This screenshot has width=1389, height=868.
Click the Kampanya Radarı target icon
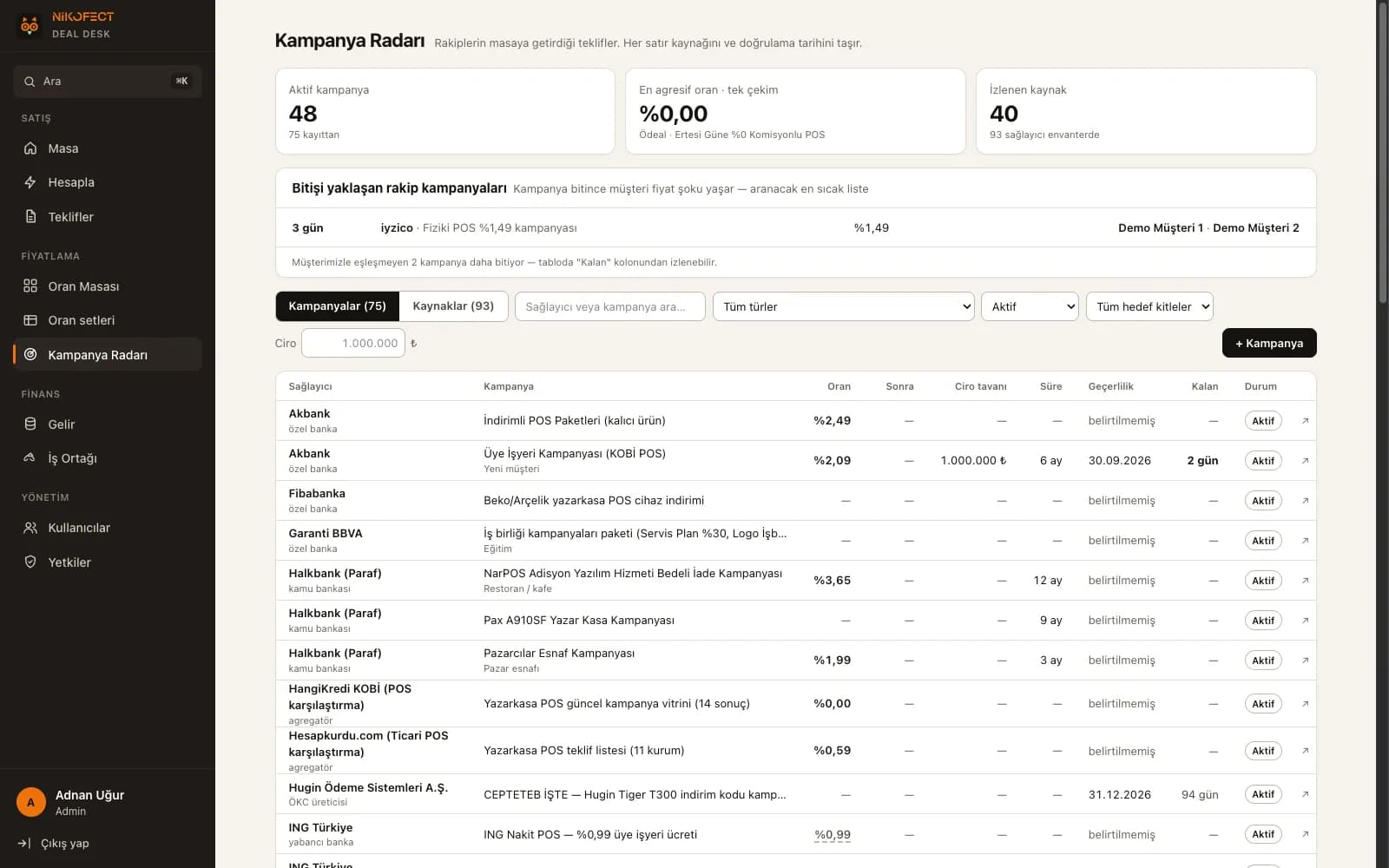tap(30, 355)
